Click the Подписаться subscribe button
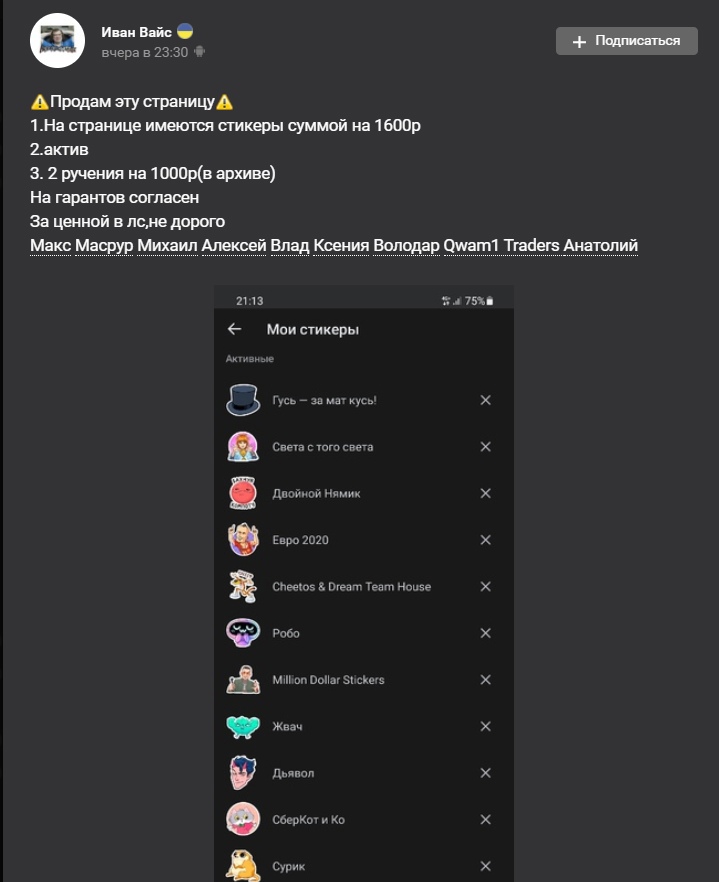The height and width of the screenshot is (882, 719). click(x=627, y=41)
